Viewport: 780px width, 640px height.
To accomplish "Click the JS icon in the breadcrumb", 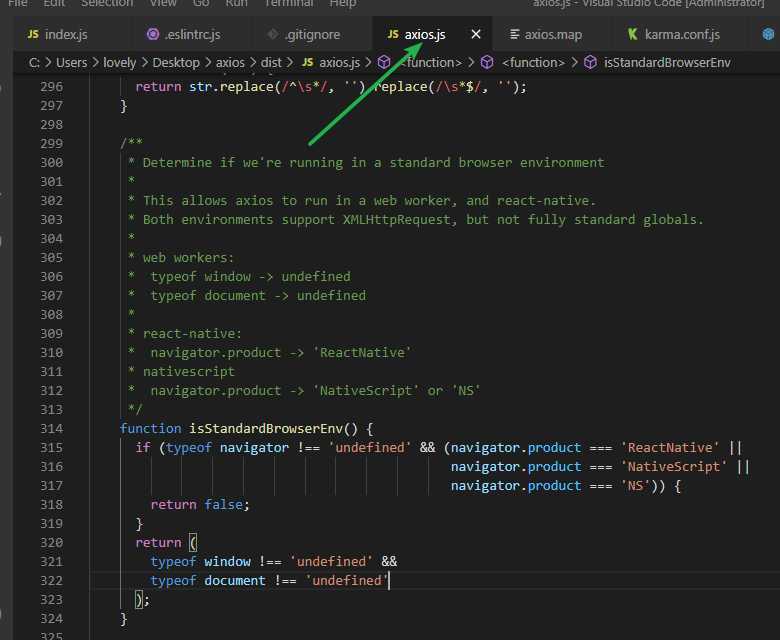I will pos(307,62).
